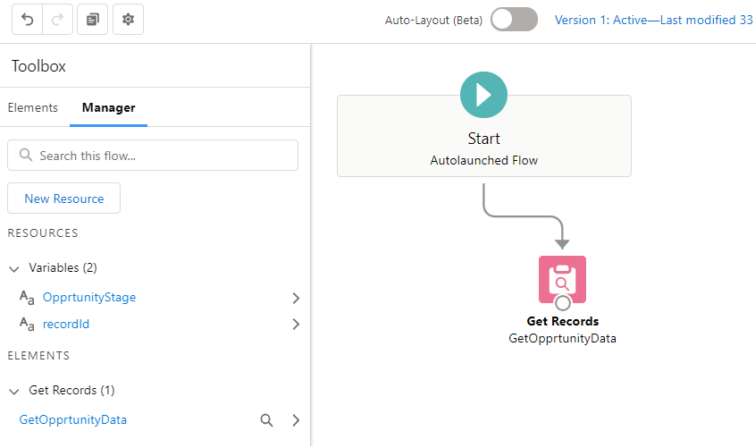
Task: Select the Start Autolaunched Flow box
Action: (x=484, y=135)
